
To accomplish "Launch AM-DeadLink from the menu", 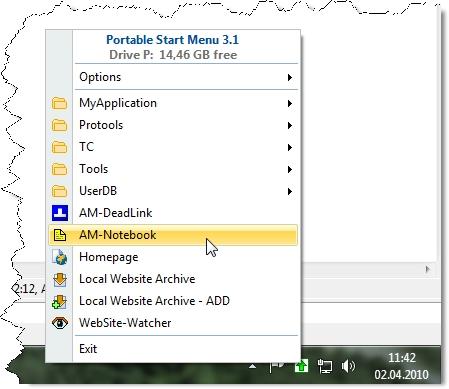I will point(173,213).
